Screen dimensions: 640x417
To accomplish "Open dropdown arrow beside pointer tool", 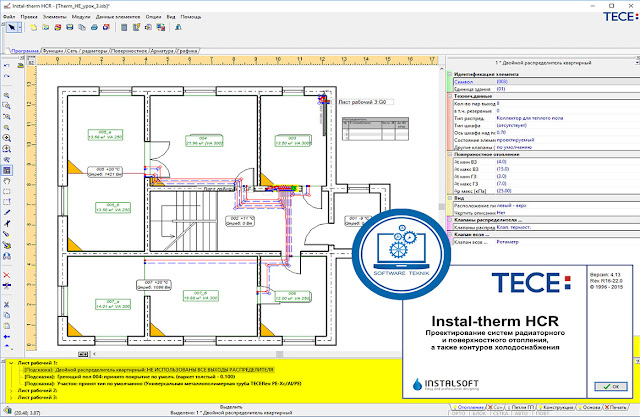I will pyautogui.click(x=19, y=27).
